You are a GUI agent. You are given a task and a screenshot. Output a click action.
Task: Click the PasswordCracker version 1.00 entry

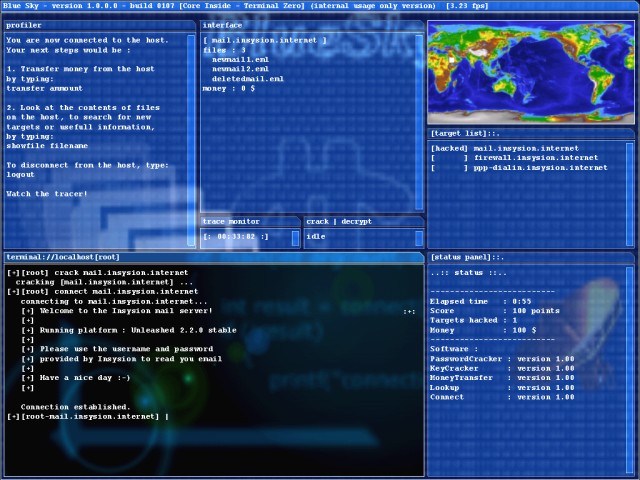tap(502, 359)
